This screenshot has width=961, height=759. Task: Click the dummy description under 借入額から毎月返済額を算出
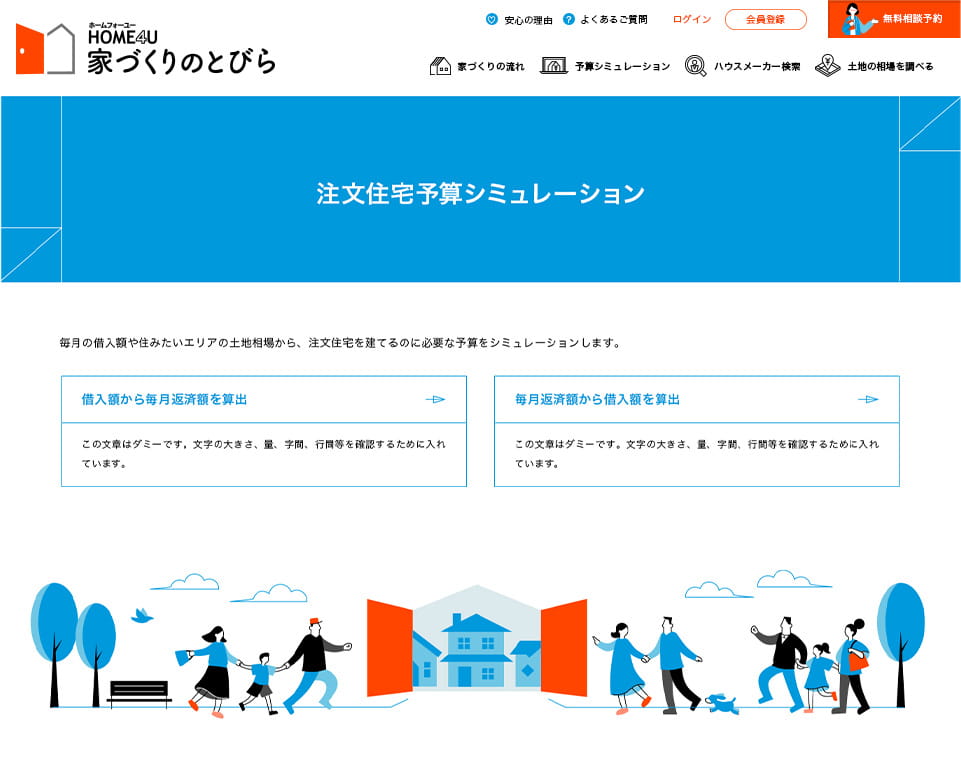pyautogui.click(x=264, y=454)
